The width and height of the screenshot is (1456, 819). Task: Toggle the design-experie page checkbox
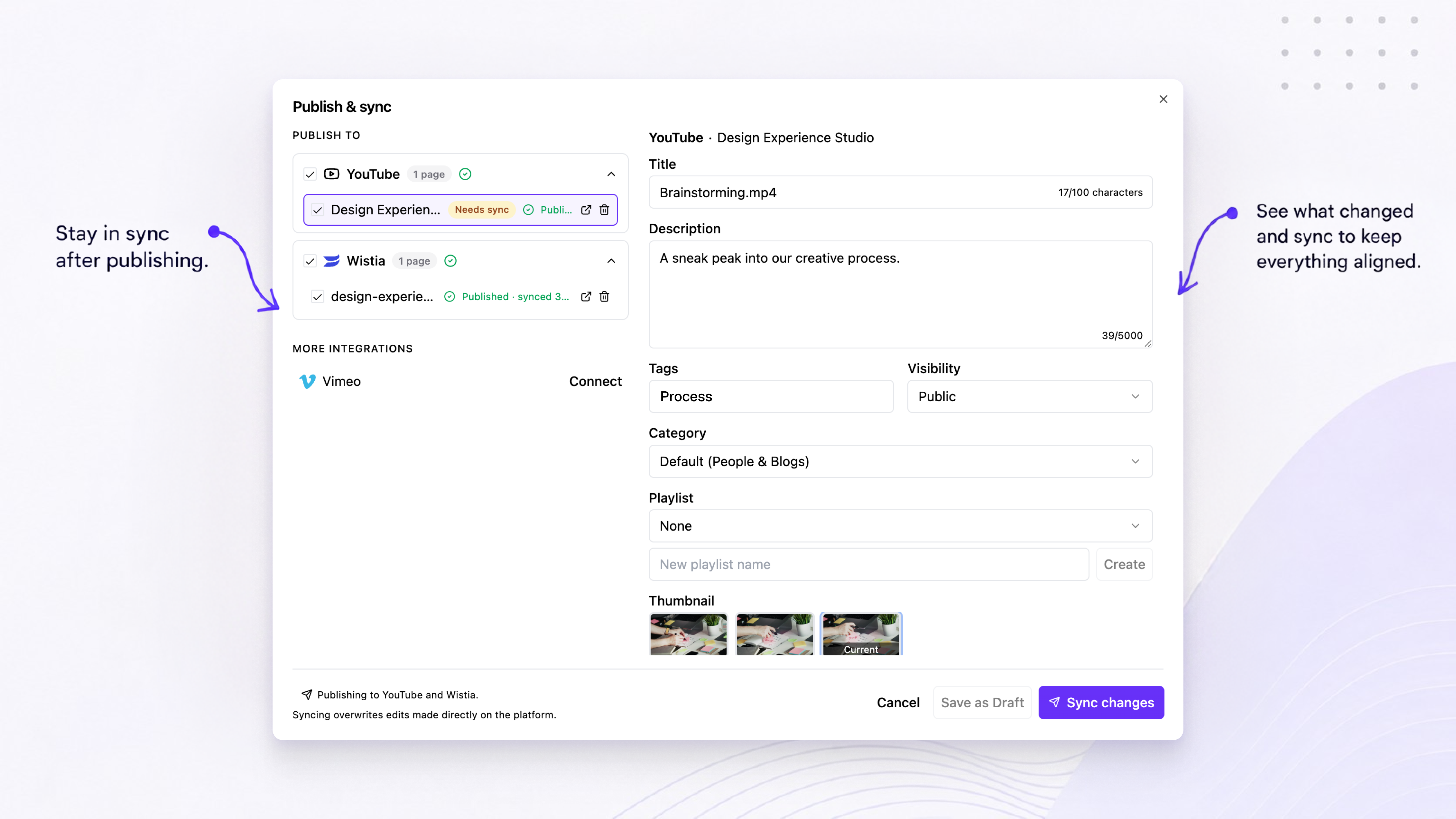pyautogui.click(x=318, y=296)
